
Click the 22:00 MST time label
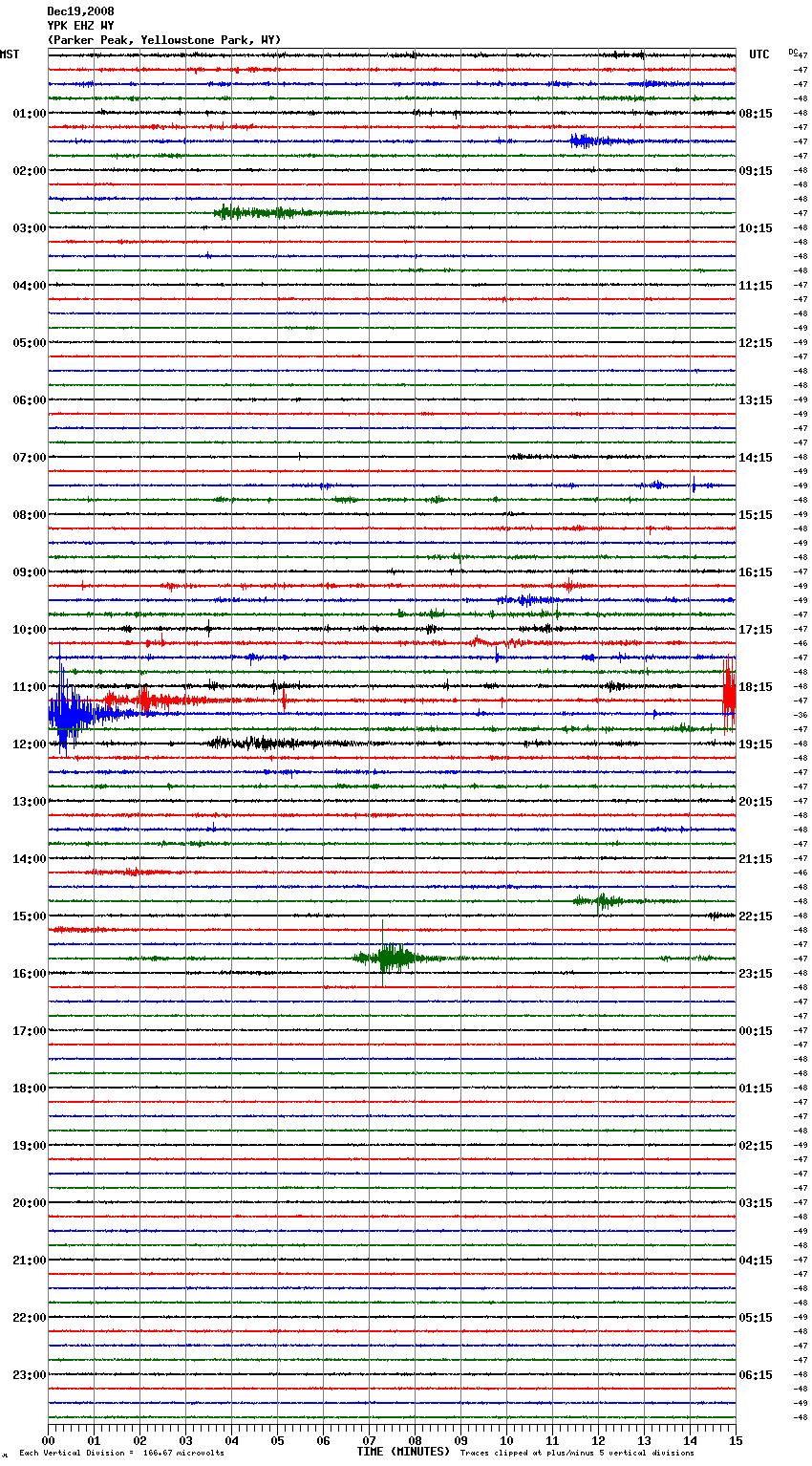30,1318
